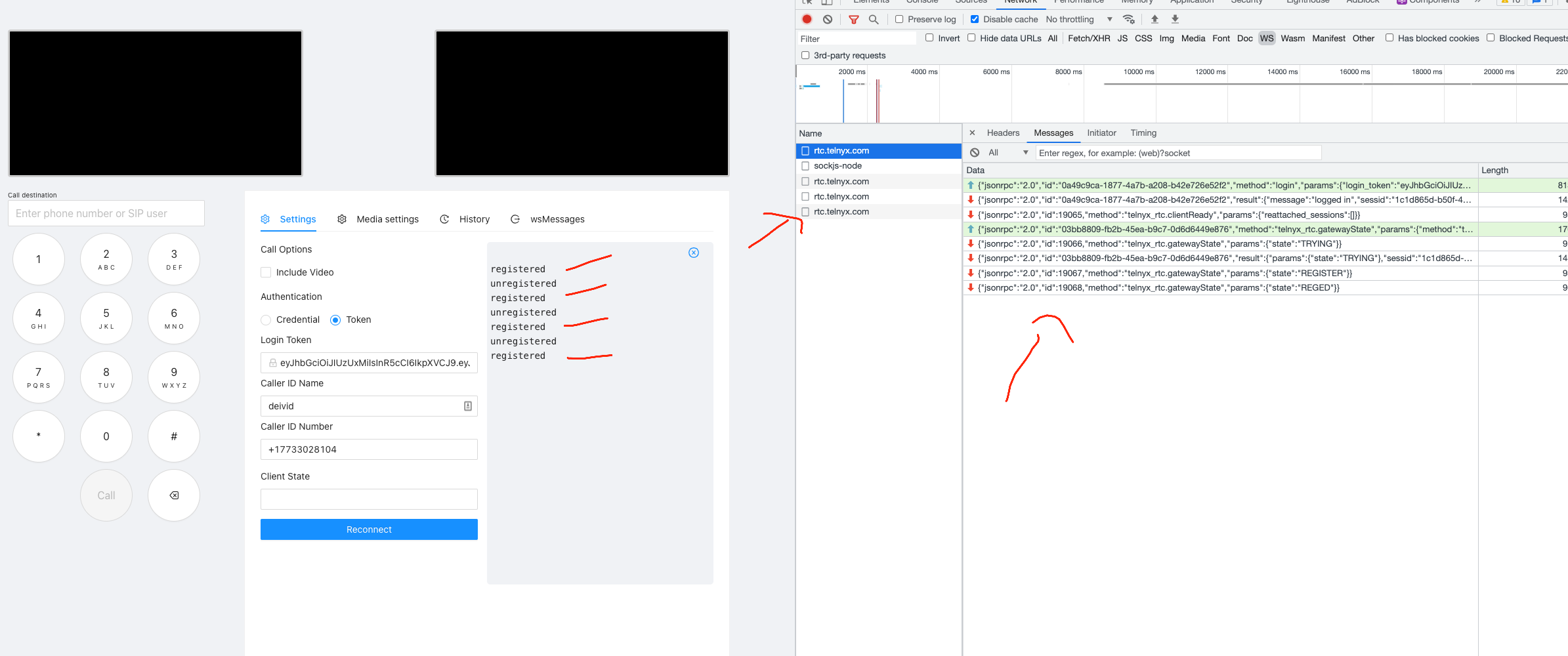Stop recording the network log
Image resolution: width=1568 pixels, height=656 pixels.
pos(807,19)
